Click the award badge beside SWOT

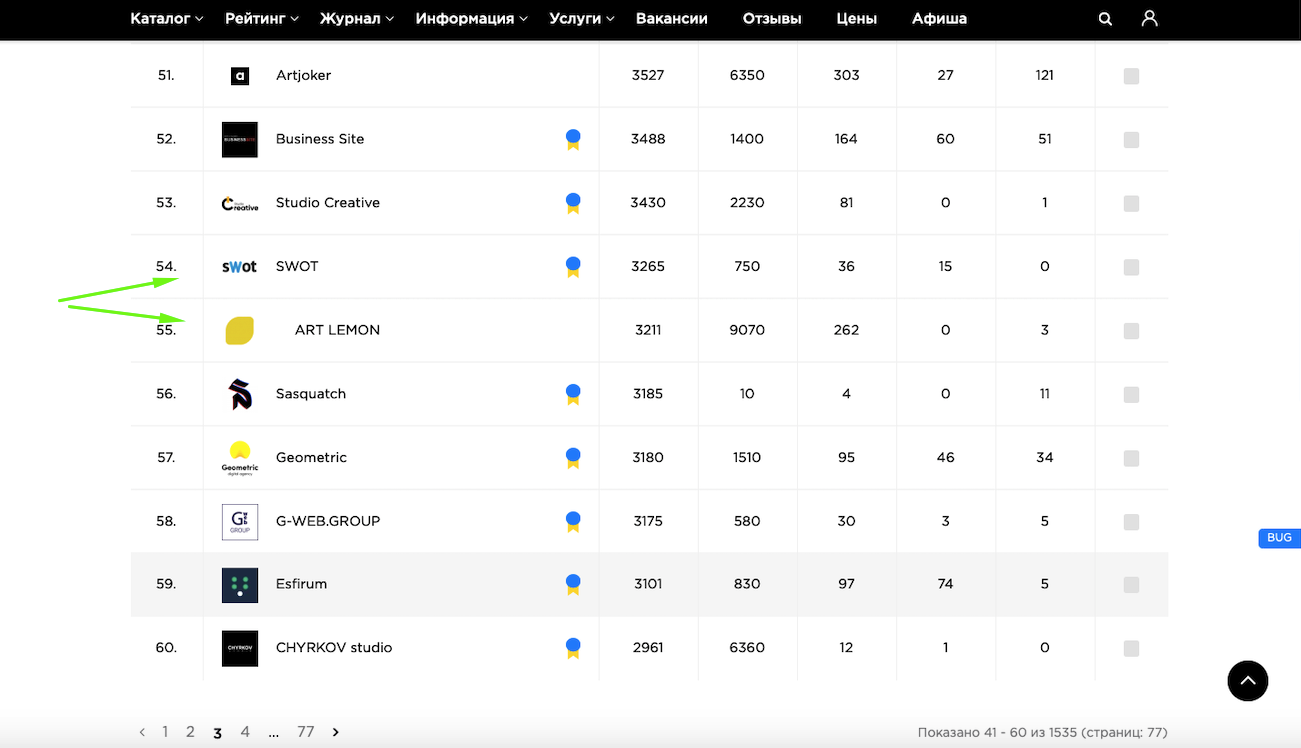(573, 266)
